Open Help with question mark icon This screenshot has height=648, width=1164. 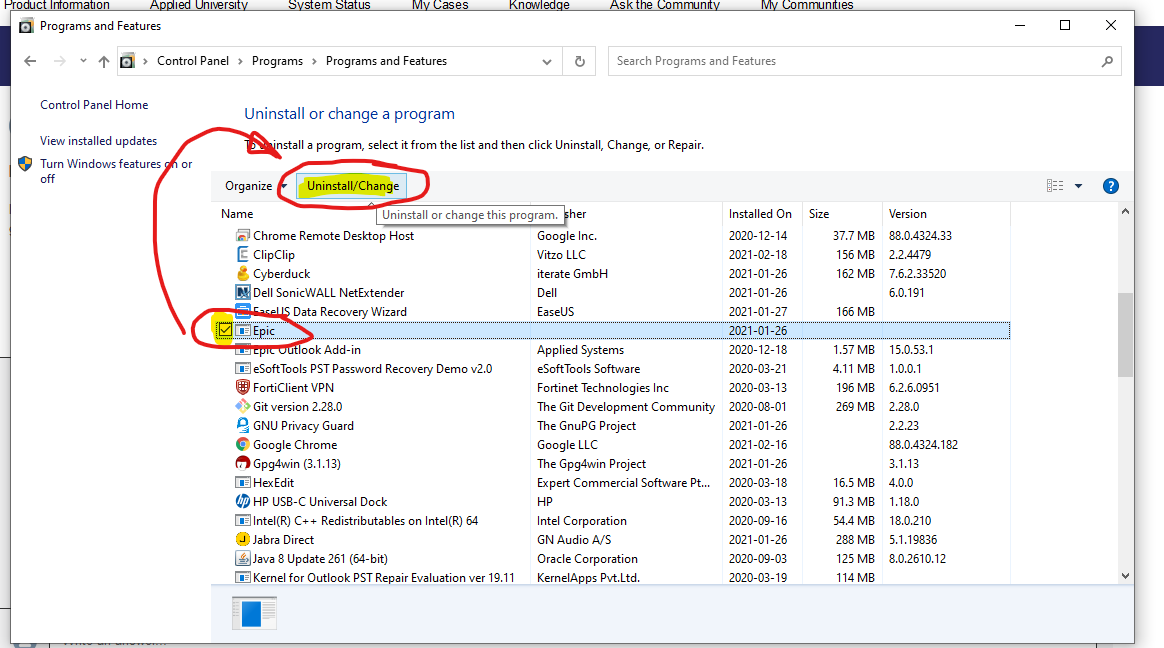(x=1111, y=186)
